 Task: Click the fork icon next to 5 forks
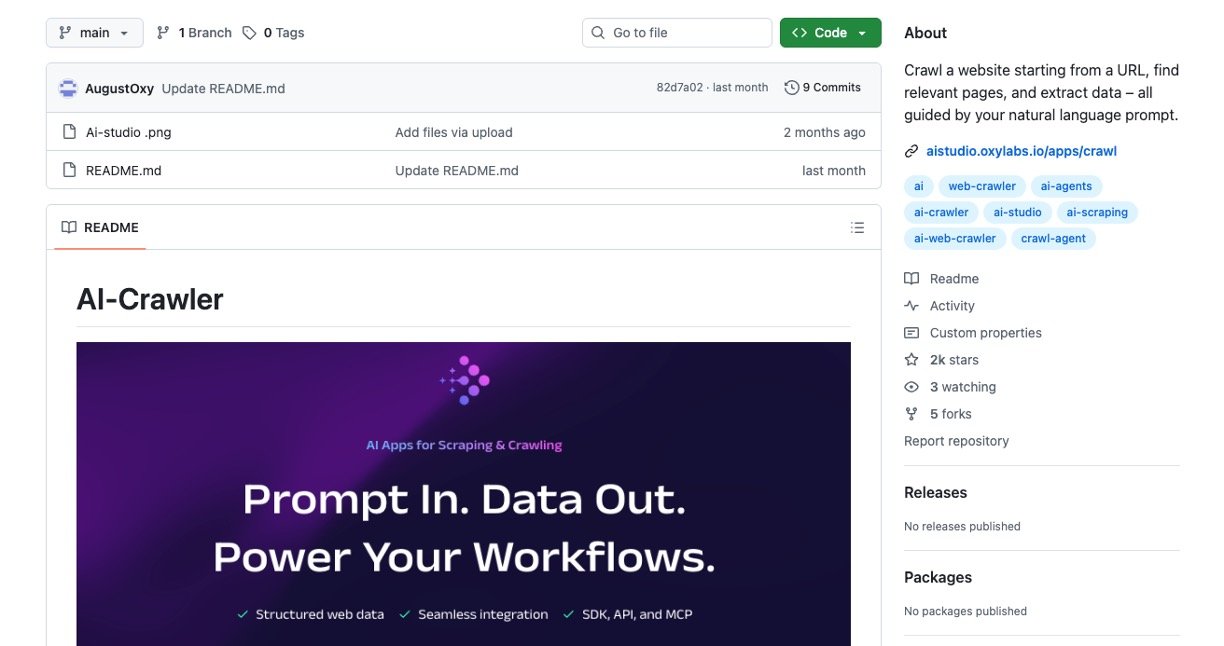(x=911, y=413)
